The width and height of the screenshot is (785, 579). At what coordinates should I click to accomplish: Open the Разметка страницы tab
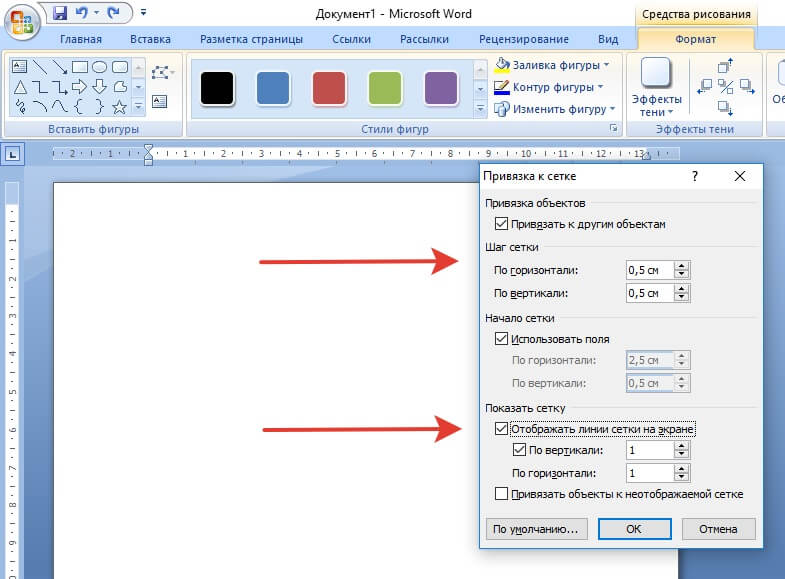point(251,39)
